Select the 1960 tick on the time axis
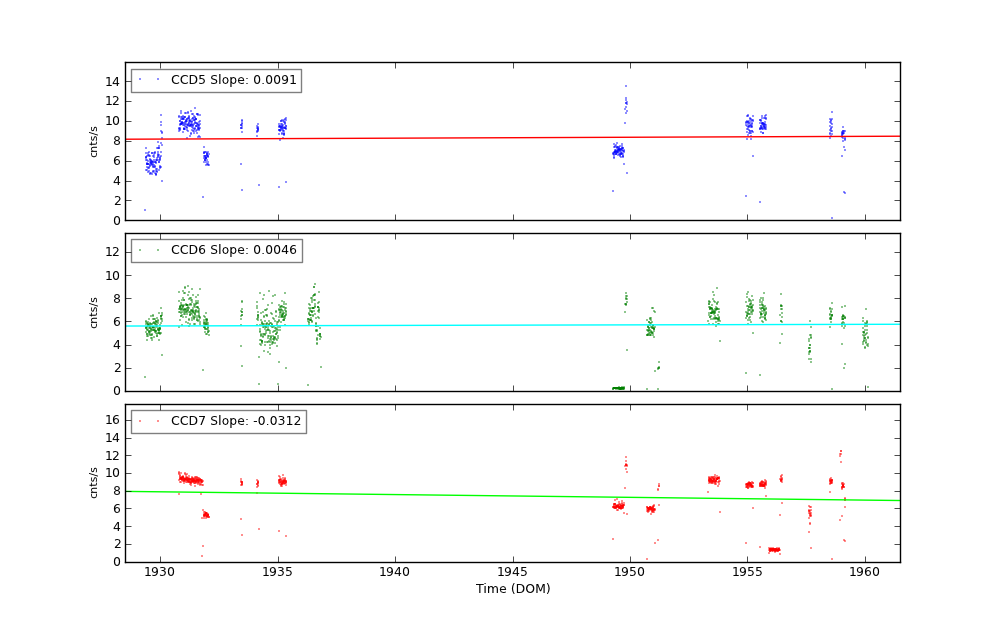The width and height of the screenshot is (1000, 624). pyautogui.click(x=865, y=572)
